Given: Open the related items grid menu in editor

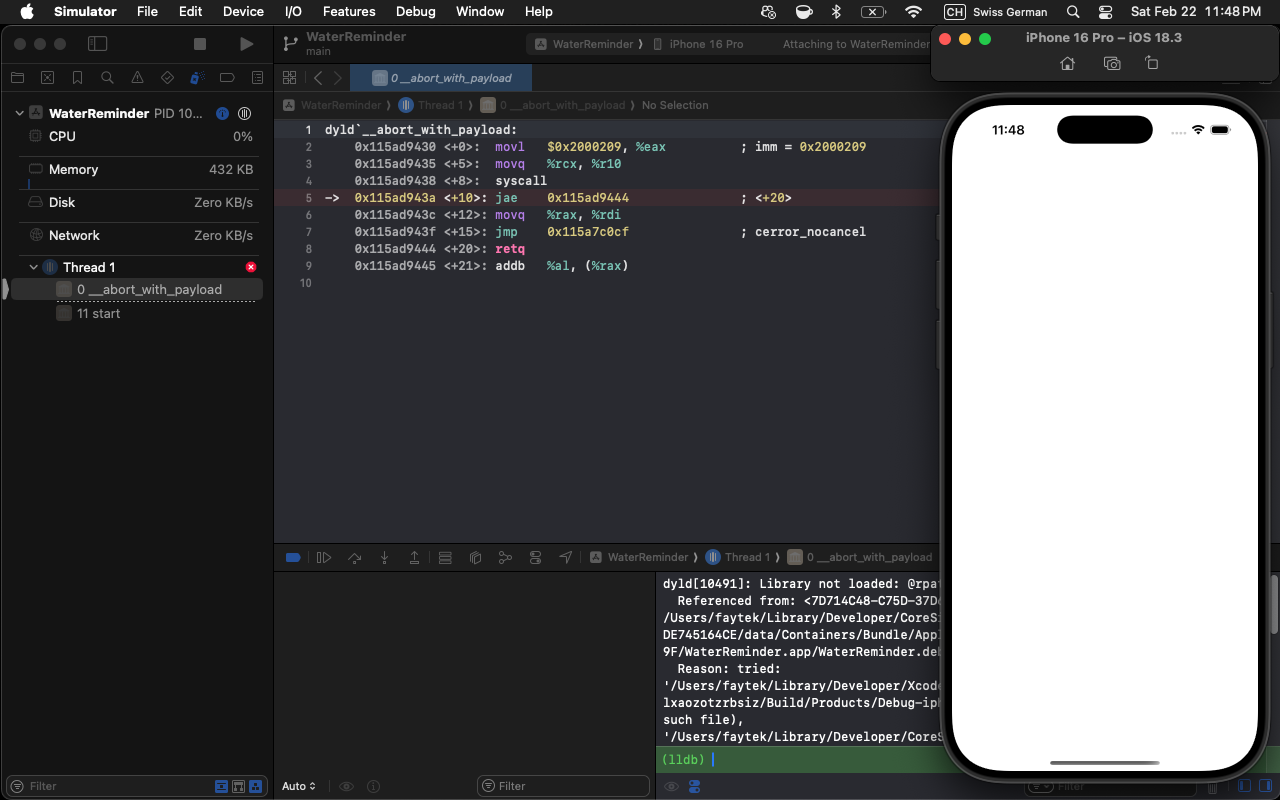Looking at the screenshot, I should (x=289, y=78).
